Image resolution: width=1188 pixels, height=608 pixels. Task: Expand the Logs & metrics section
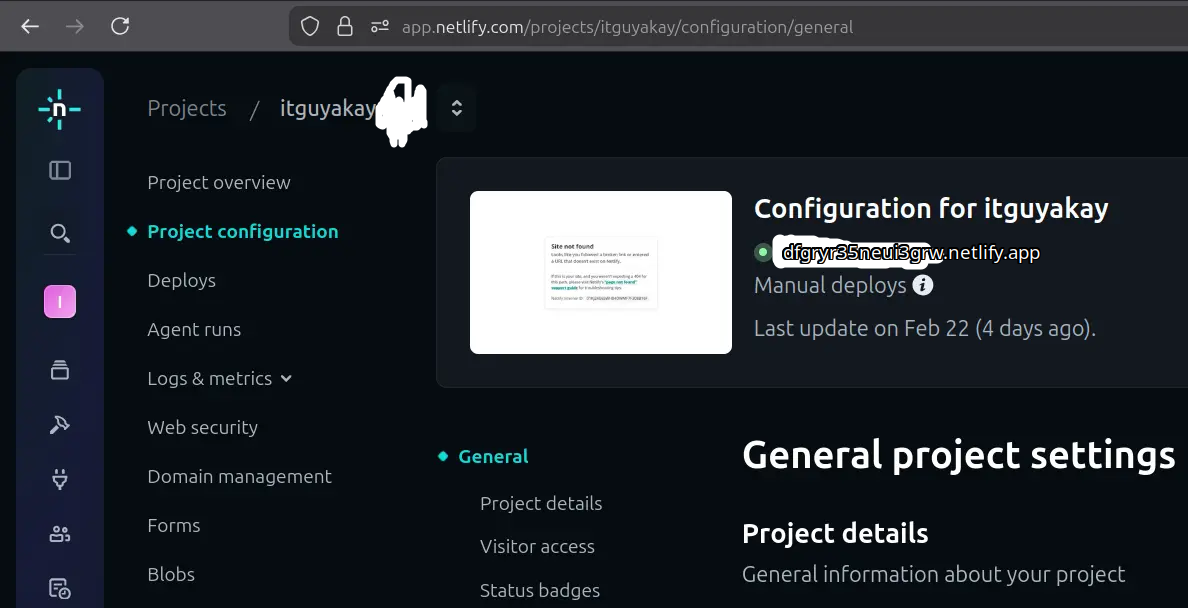click(x=220, y=378)
